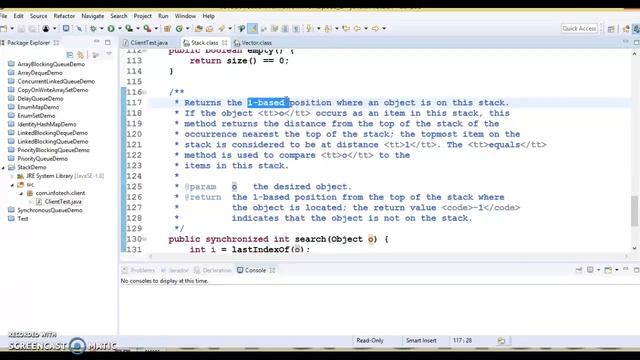Toggle Link with Editor in Package Explorer
This screenshot has height=360, width=640.
coord(81,55)
